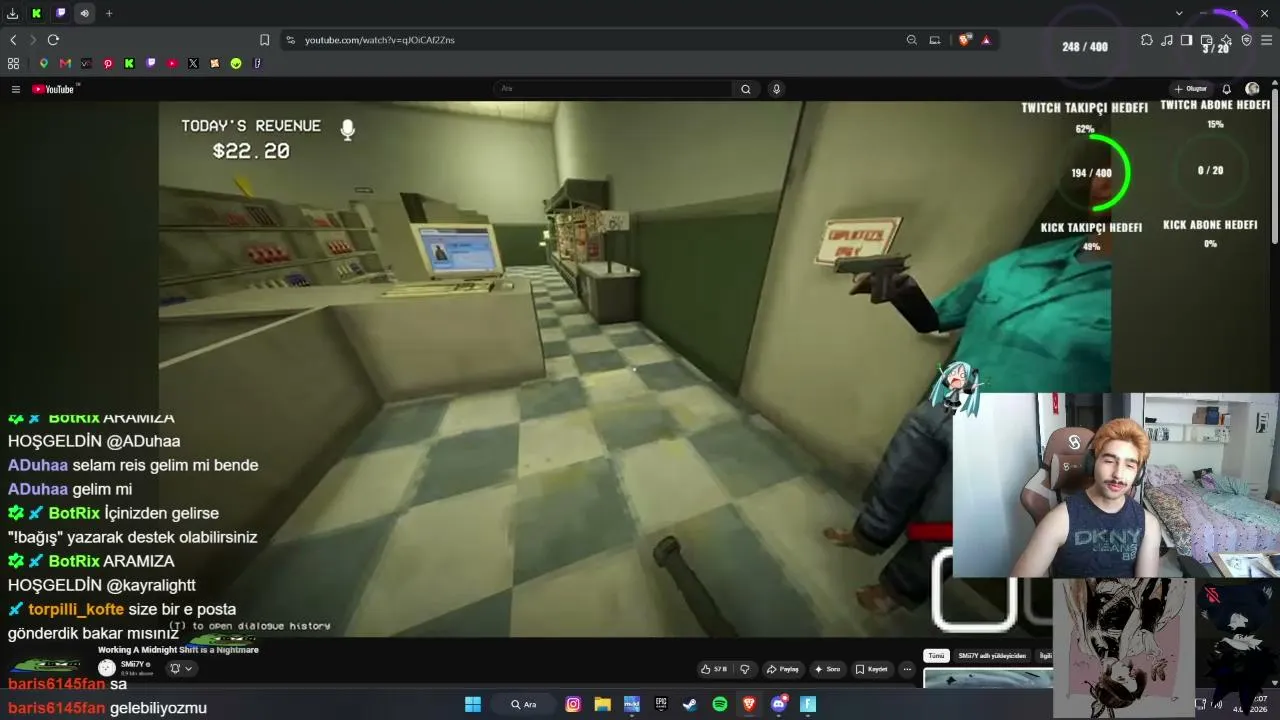
Task: Open the Gmail bookmark
Action: (65, 63)
